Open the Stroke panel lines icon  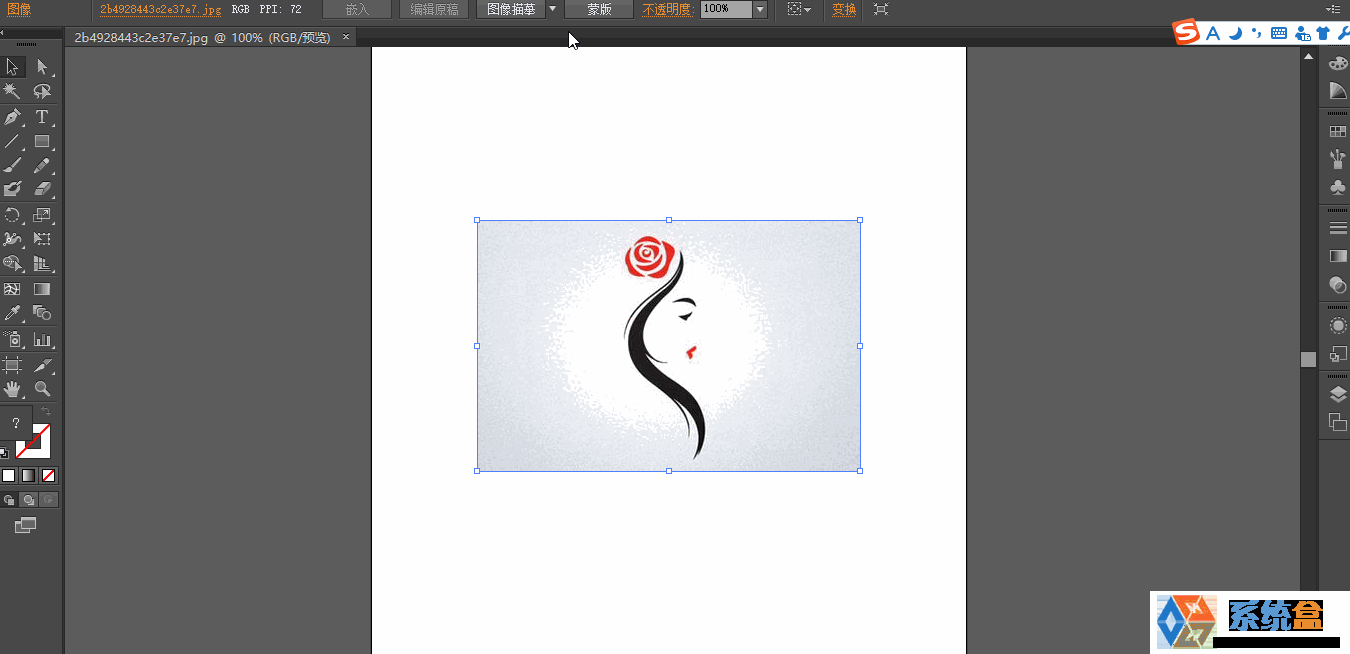[1338, 228]
